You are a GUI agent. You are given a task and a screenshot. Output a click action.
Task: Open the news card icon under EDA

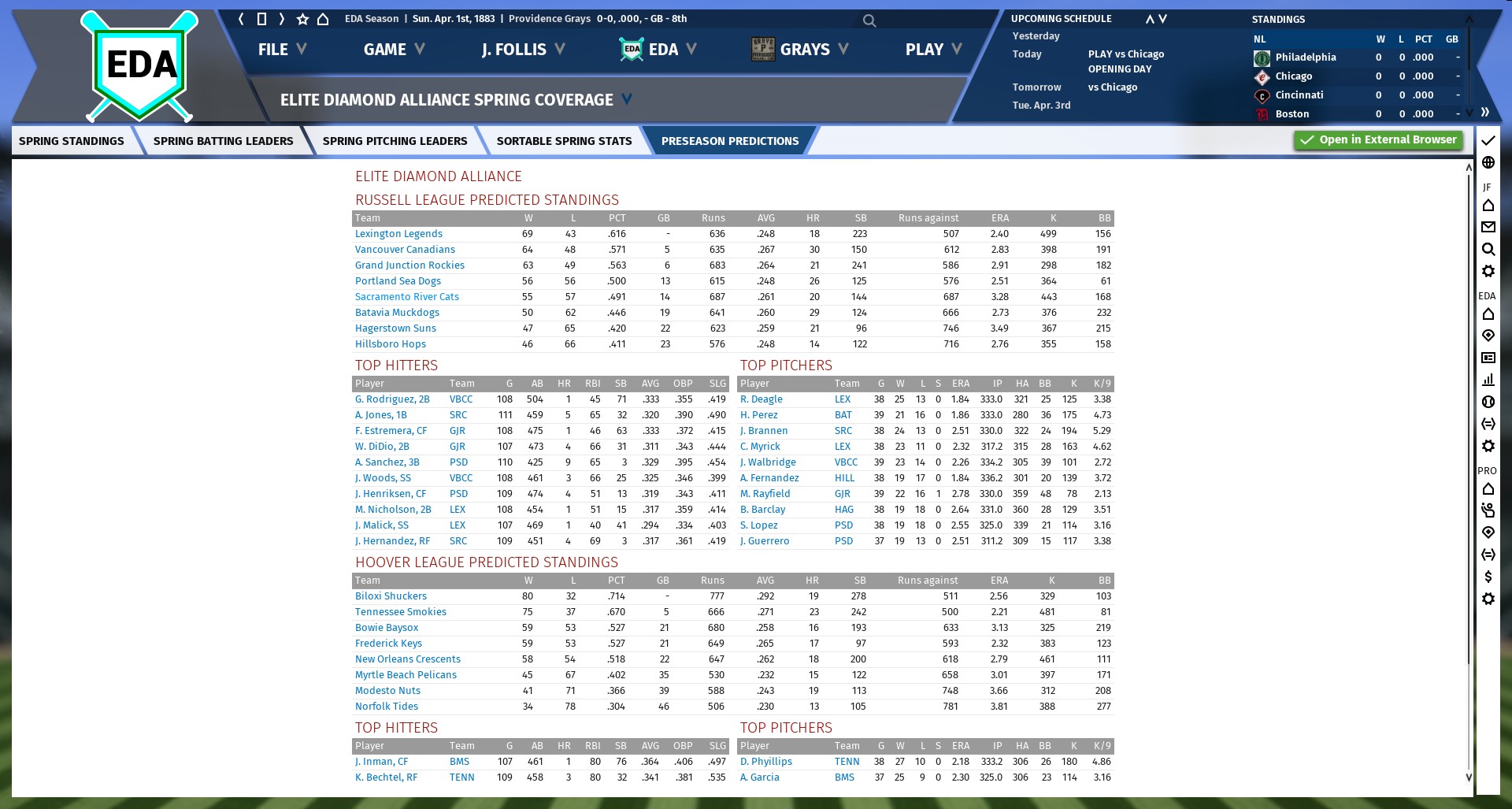click(x=1488, y=358)
